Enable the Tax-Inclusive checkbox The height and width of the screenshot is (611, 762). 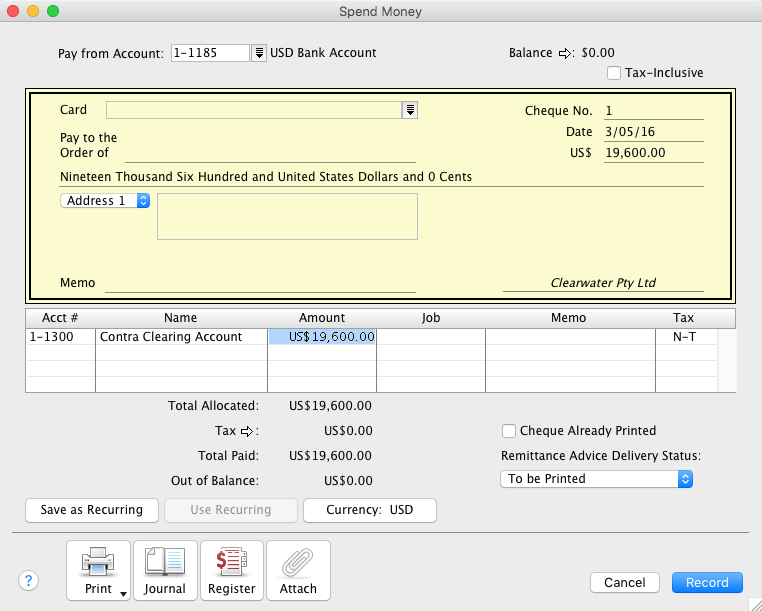click(615, 73)
